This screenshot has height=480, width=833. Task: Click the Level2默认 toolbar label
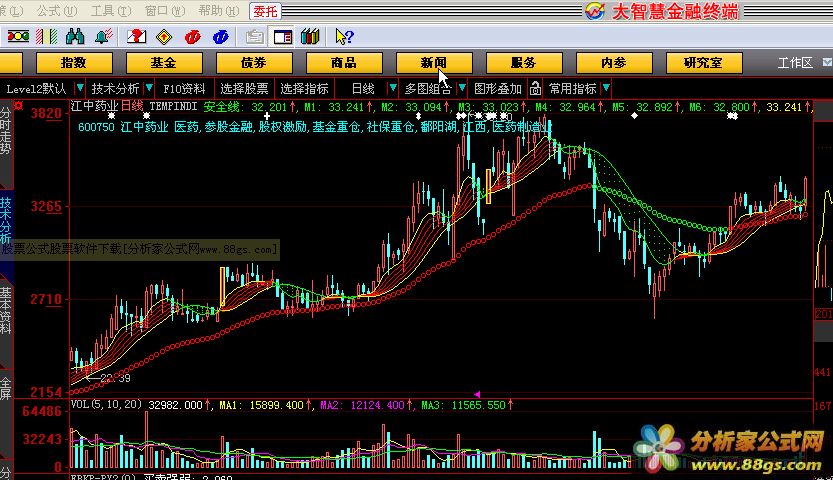[36, 88]
